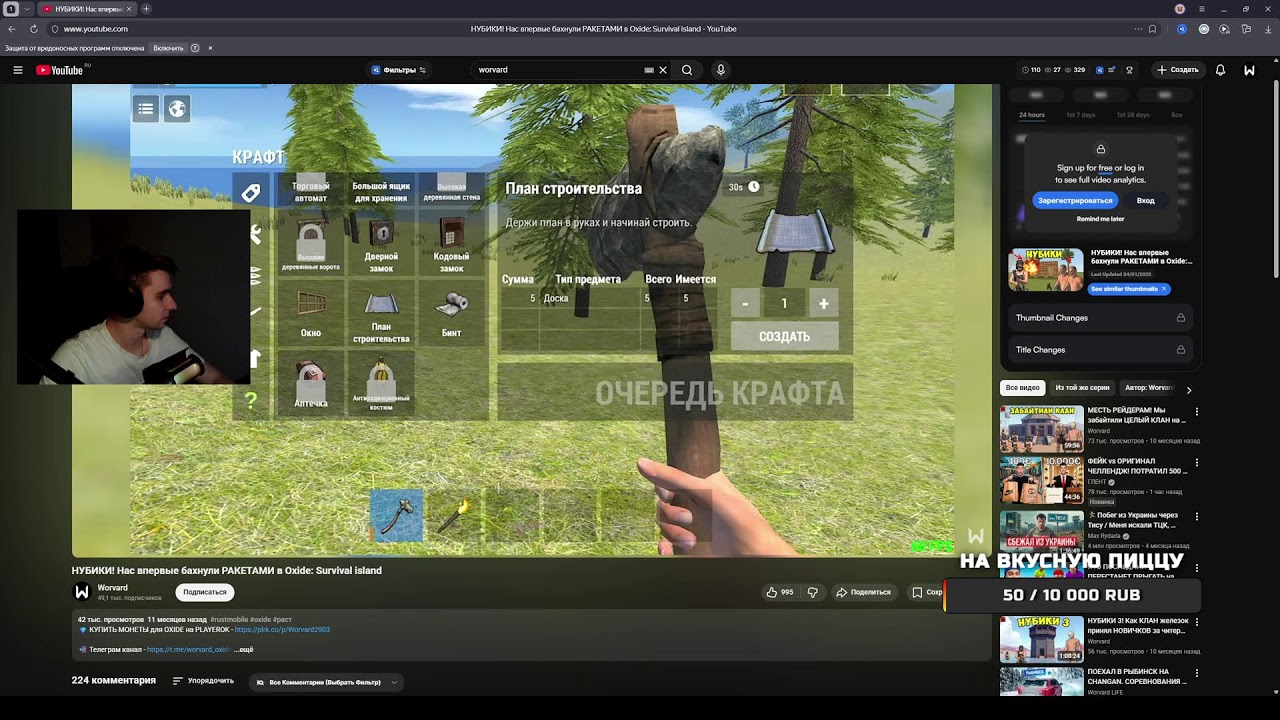Click the list icon in the game overlay
Viewport: 1280px width, 720px height.
point(146,109)
